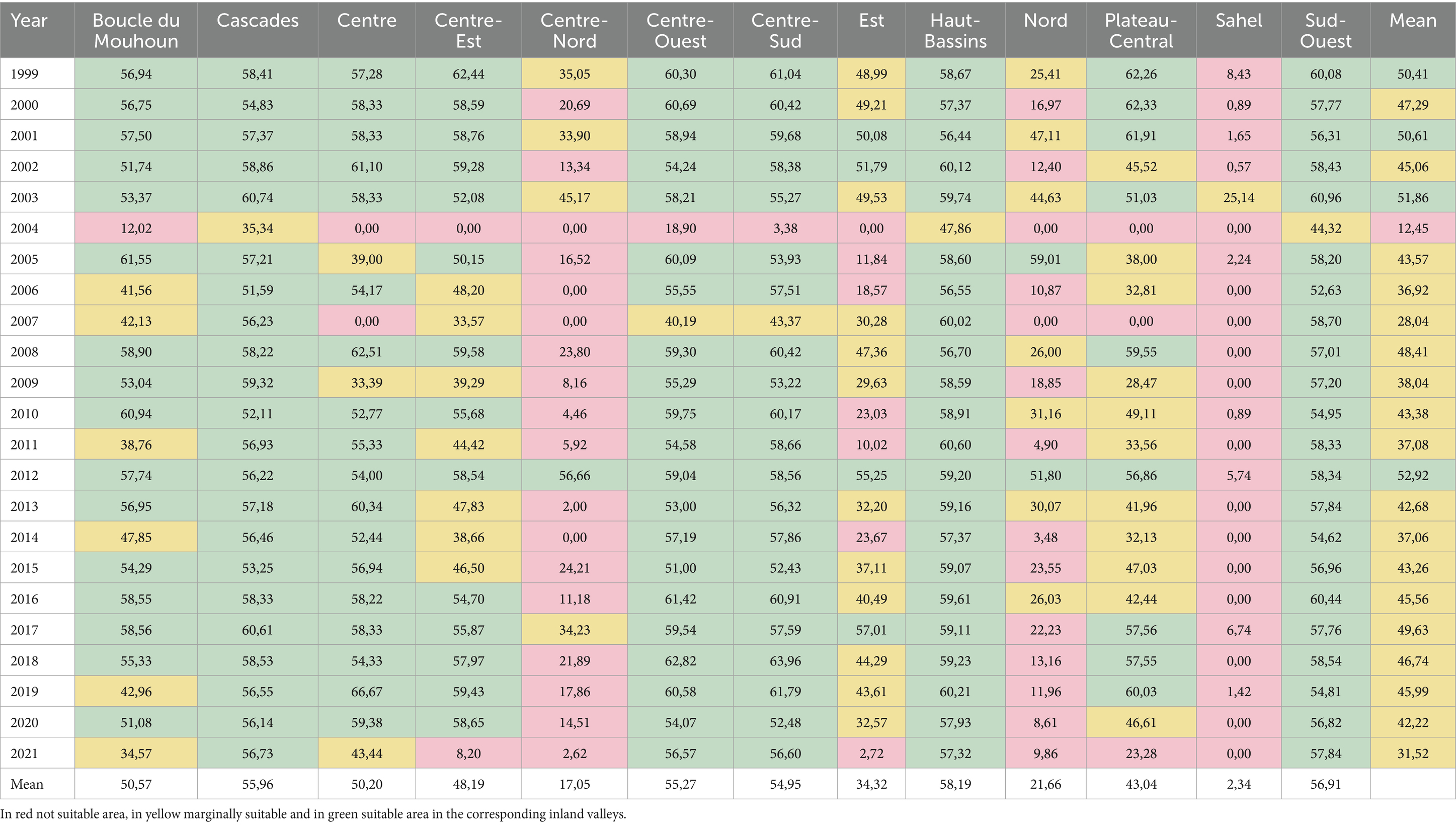Click the Mean row label at bottom
The width and height of the screenshot is (1456, 825).
coord(27,784)
